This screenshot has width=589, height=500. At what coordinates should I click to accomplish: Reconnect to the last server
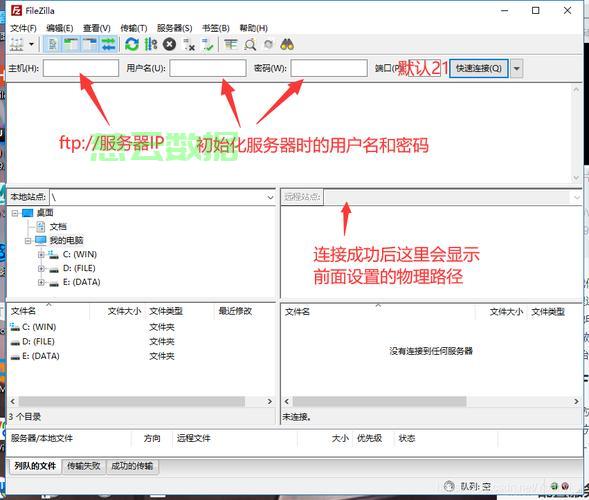207,45
